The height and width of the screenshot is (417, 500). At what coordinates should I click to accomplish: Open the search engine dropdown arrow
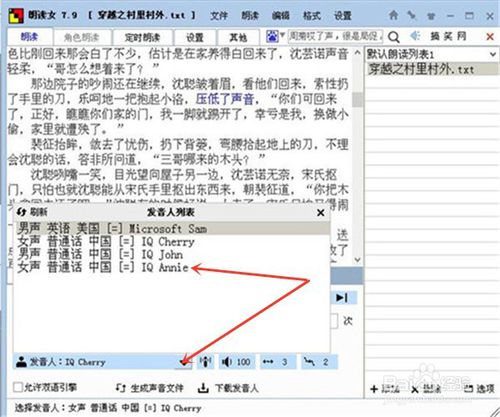[x=283, y=35]
